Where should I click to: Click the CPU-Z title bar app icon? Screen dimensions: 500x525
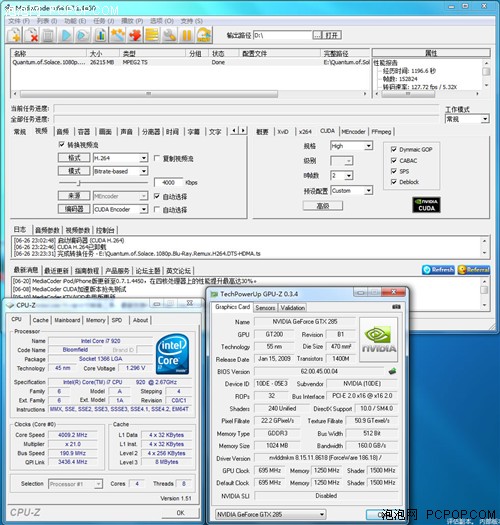[x=10, y=305]
